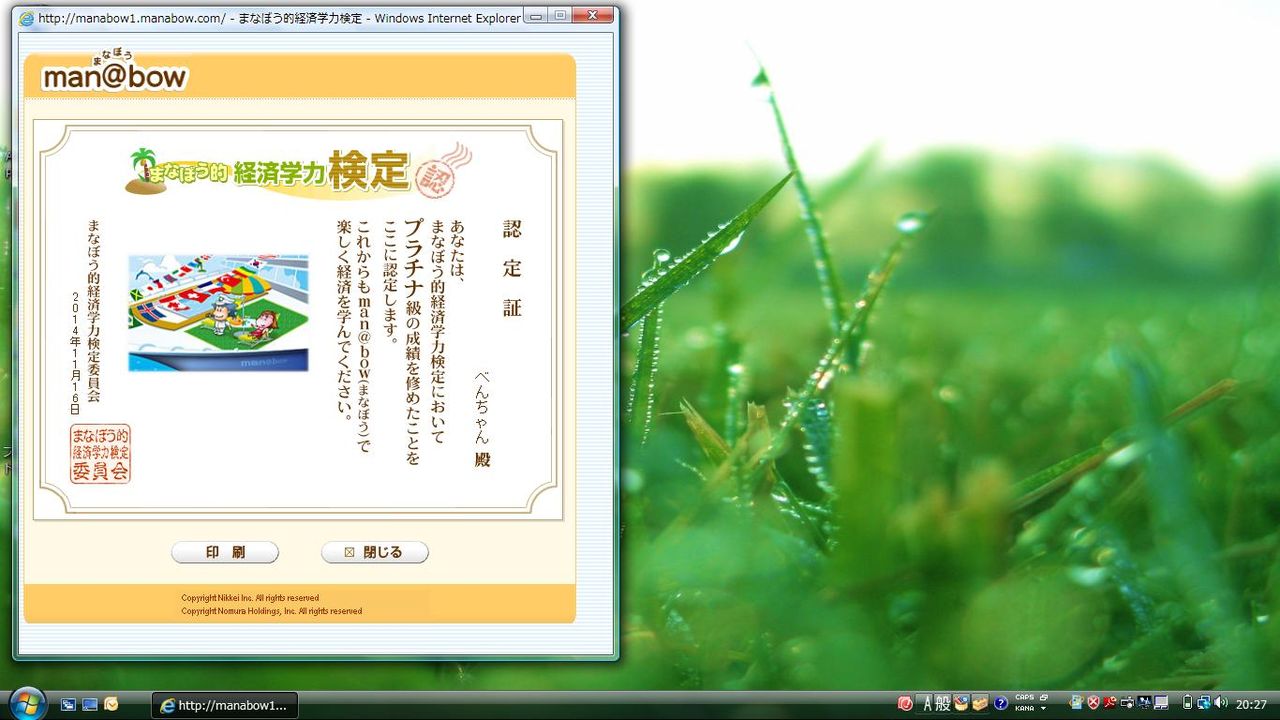The height and width of the screenshot is (720, 1280).
Task: Click the red Adobe tray icon
Action: pyautogui.click(x=1110, y=703)
